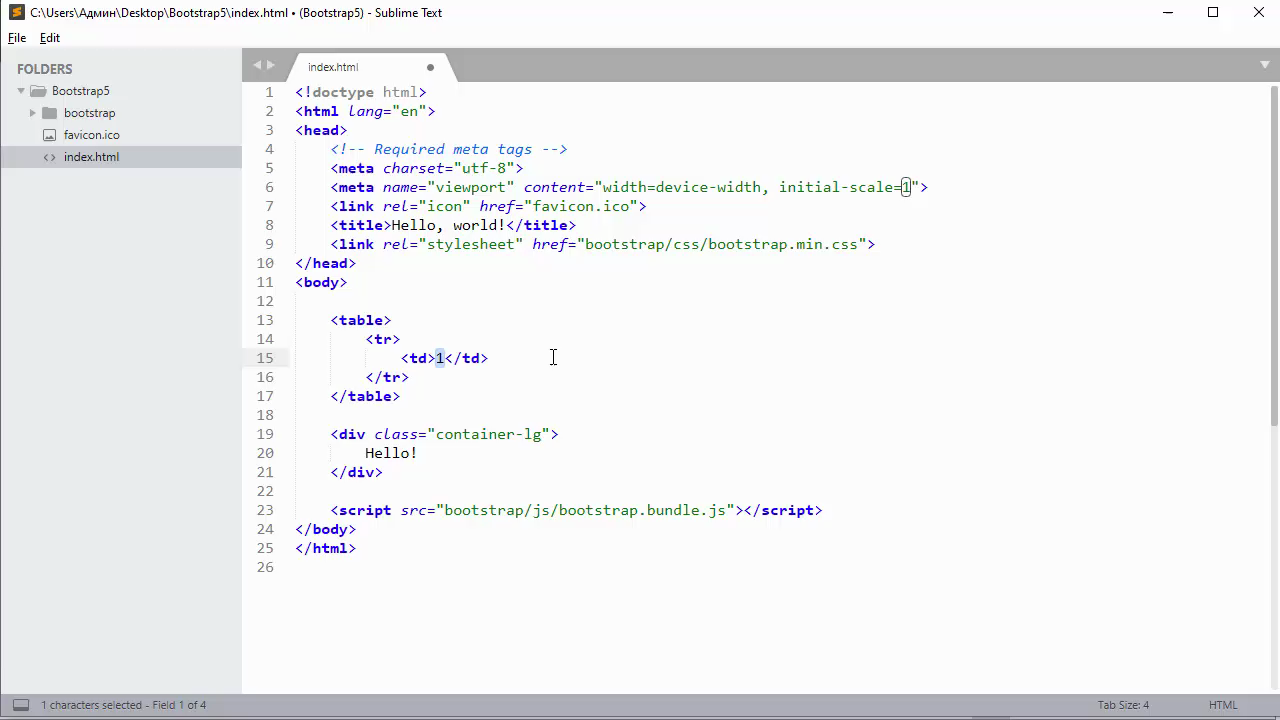Switch to the index.html tab
Image resolution: width=1280 pixels, height=720 pixels.
click(333, 67)
